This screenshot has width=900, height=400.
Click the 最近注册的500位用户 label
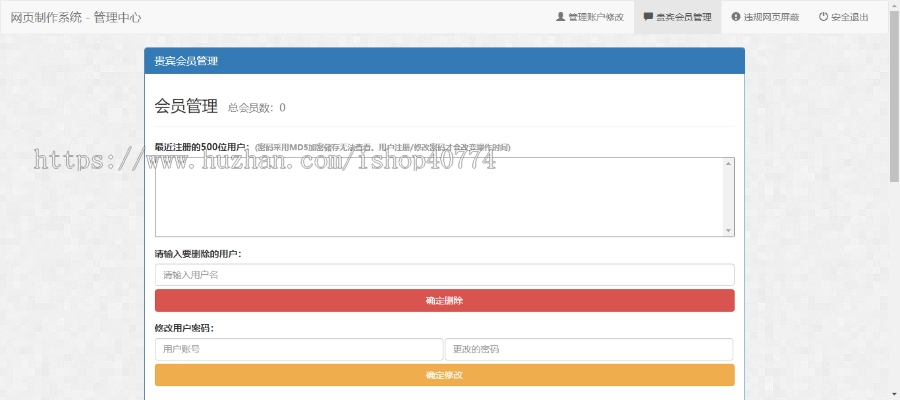point(202,147)
